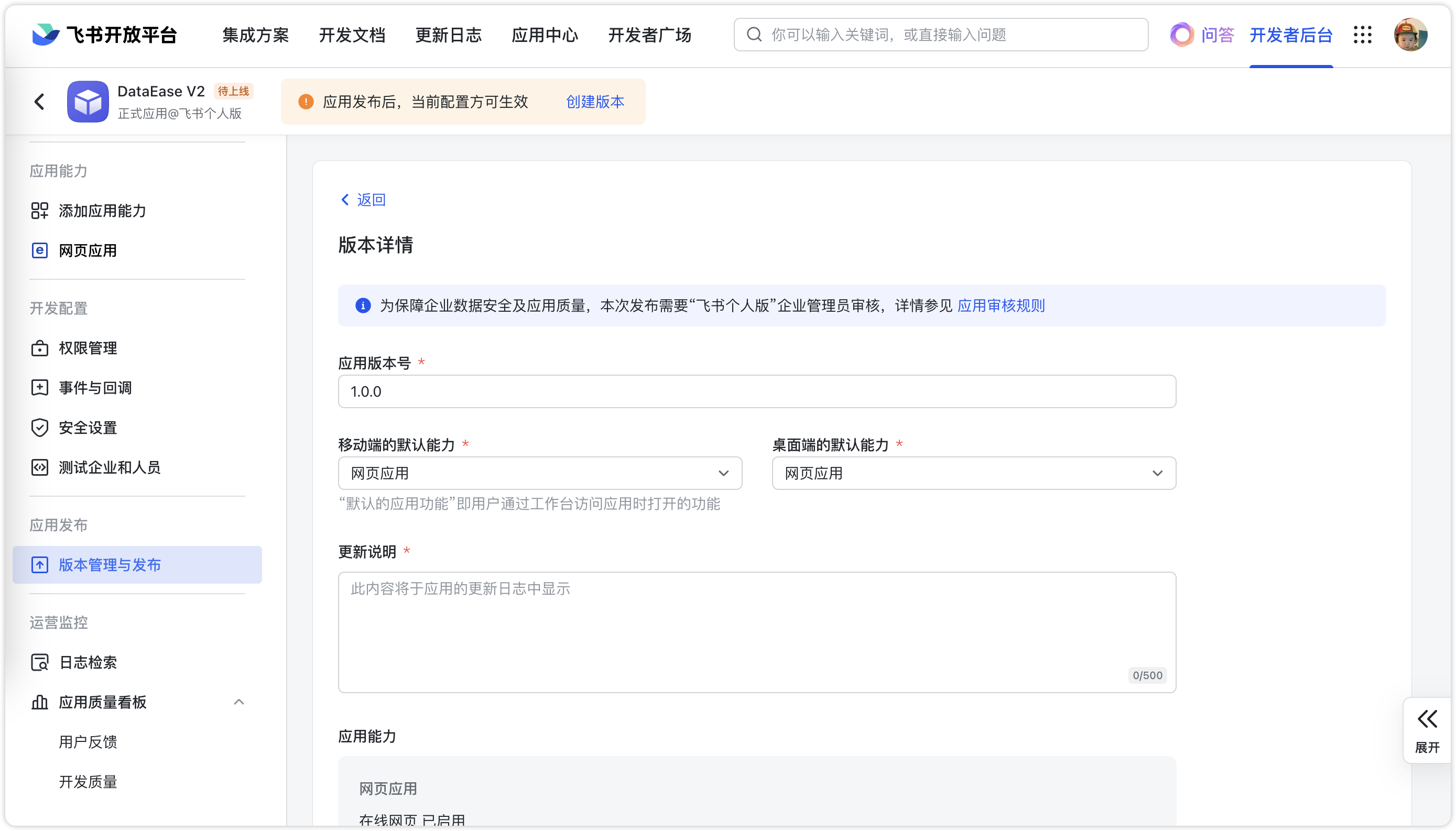Click the 日志检索 sidebar icon
1456x831 pixels.
pos(39,662)
